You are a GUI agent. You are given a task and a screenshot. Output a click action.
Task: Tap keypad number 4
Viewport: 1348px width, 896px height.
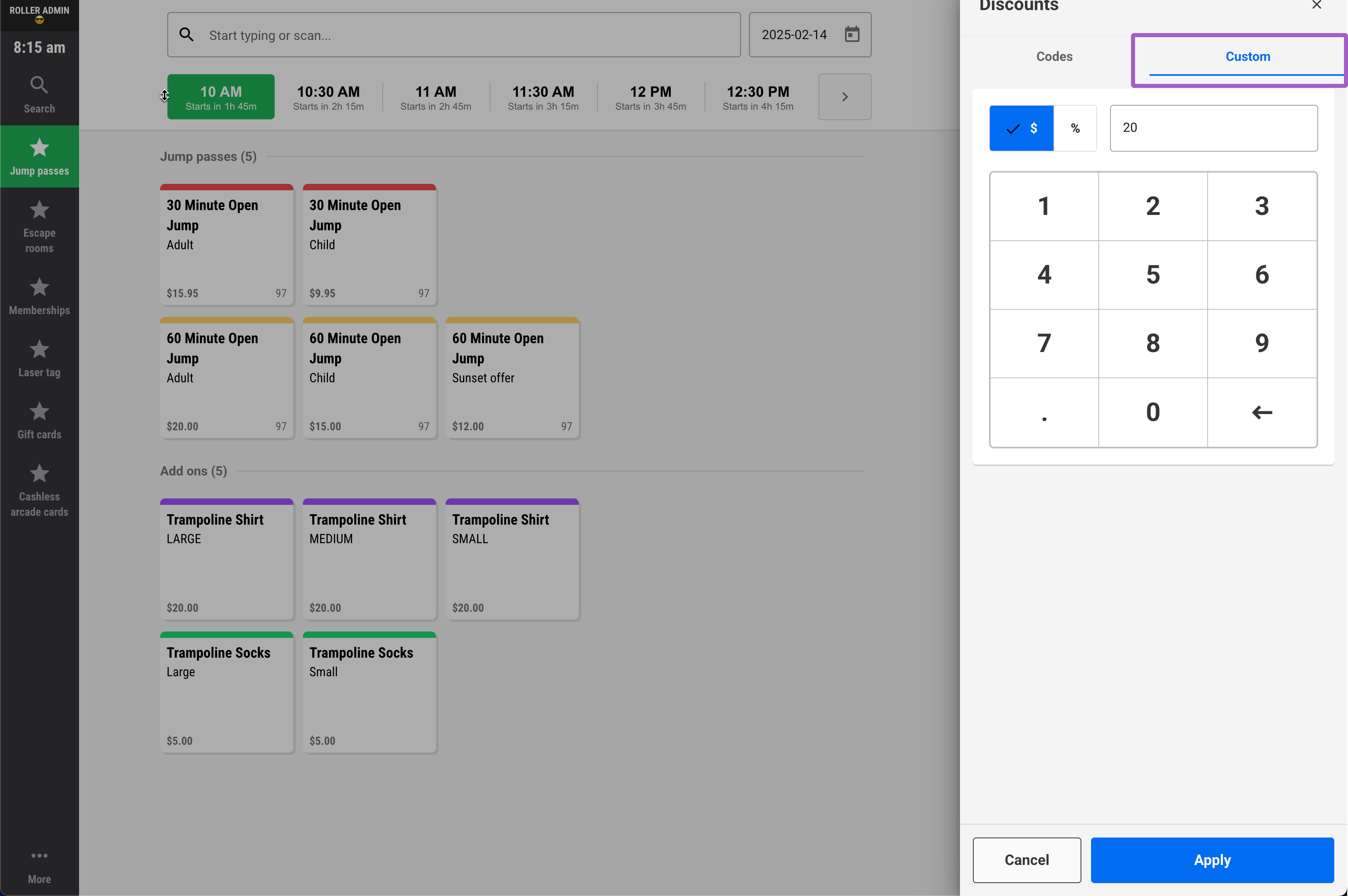pos(1044,275)
